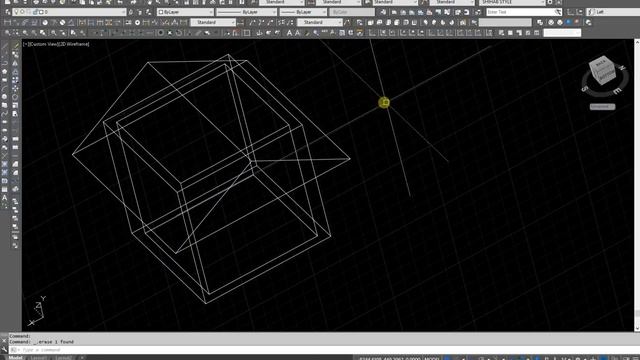Open the Table tool
This screenshot has height=360, width=640.
point(4,189)
